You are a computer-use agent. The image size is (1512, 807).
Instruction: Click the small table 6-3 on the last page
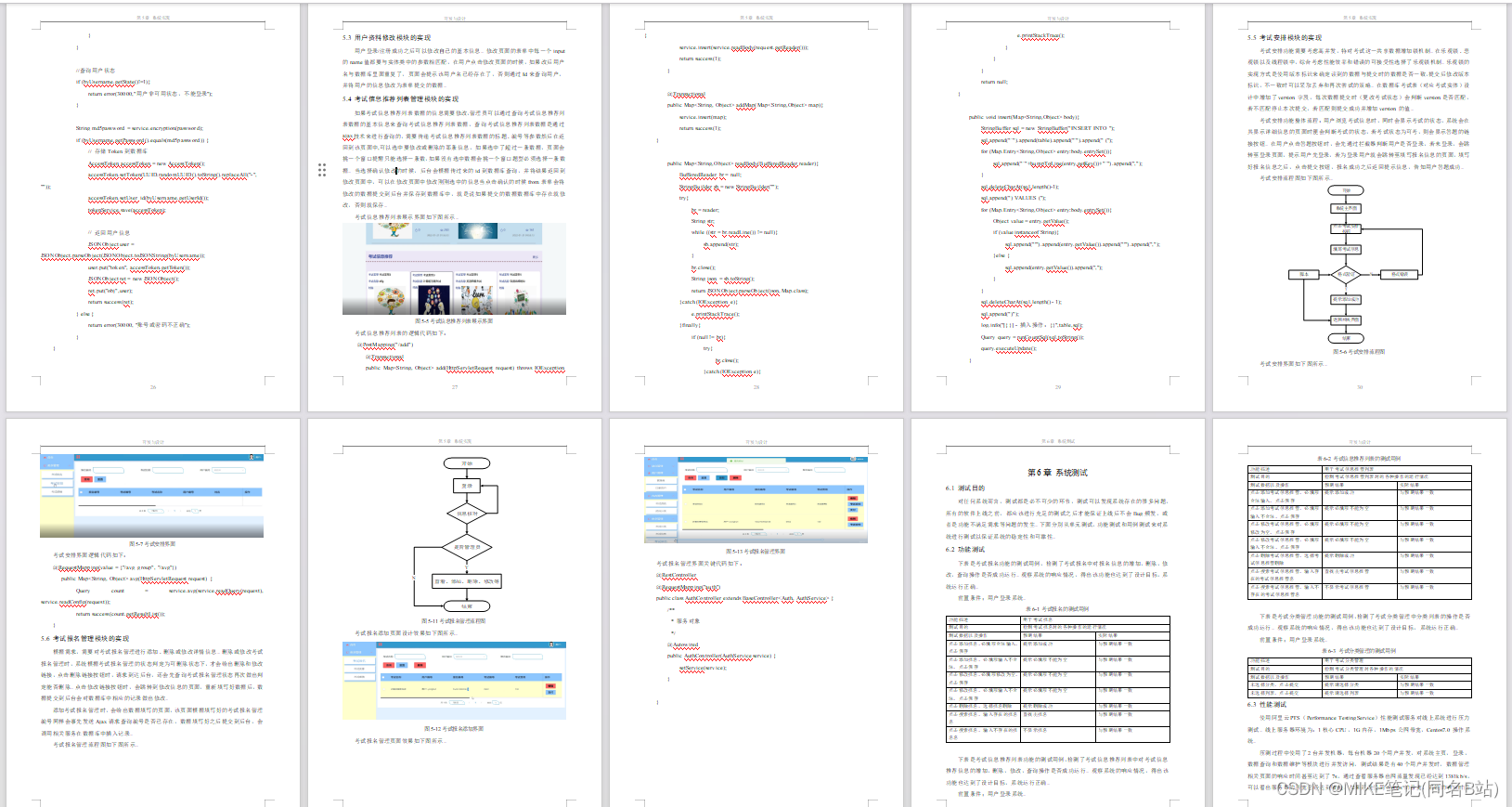click(1359, 677)
